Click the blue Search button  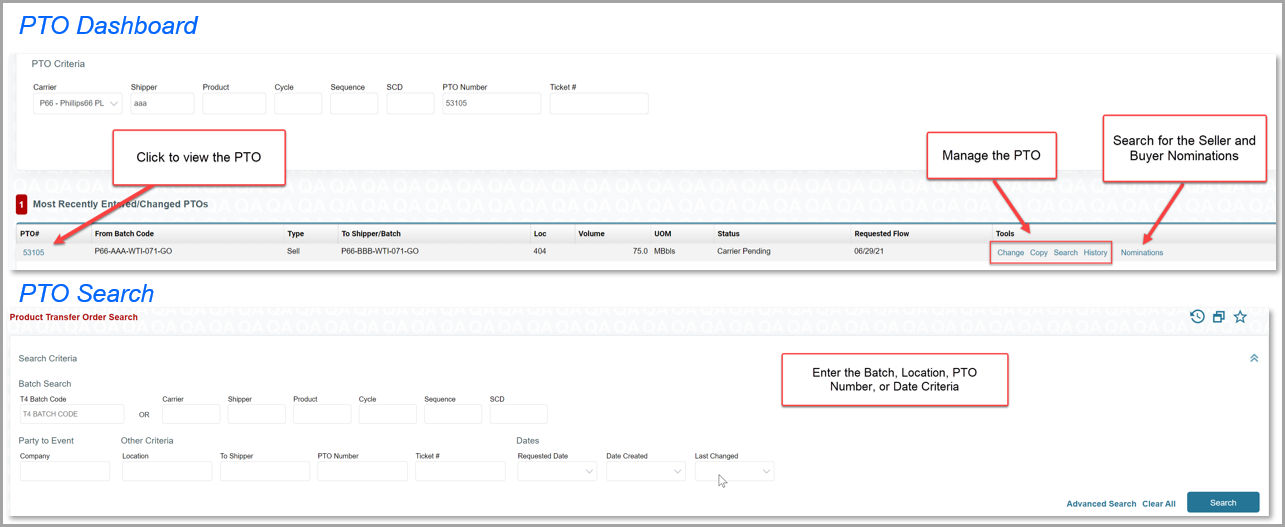(1222, 503)
